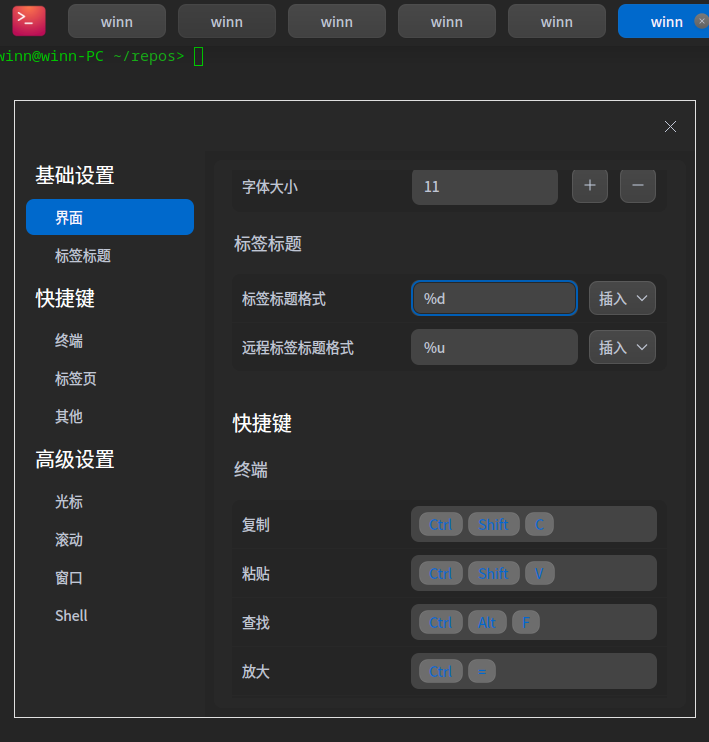709x742 pixels.
Task: Click the 远程标签标题格式 label
Action: click(298, 348)
